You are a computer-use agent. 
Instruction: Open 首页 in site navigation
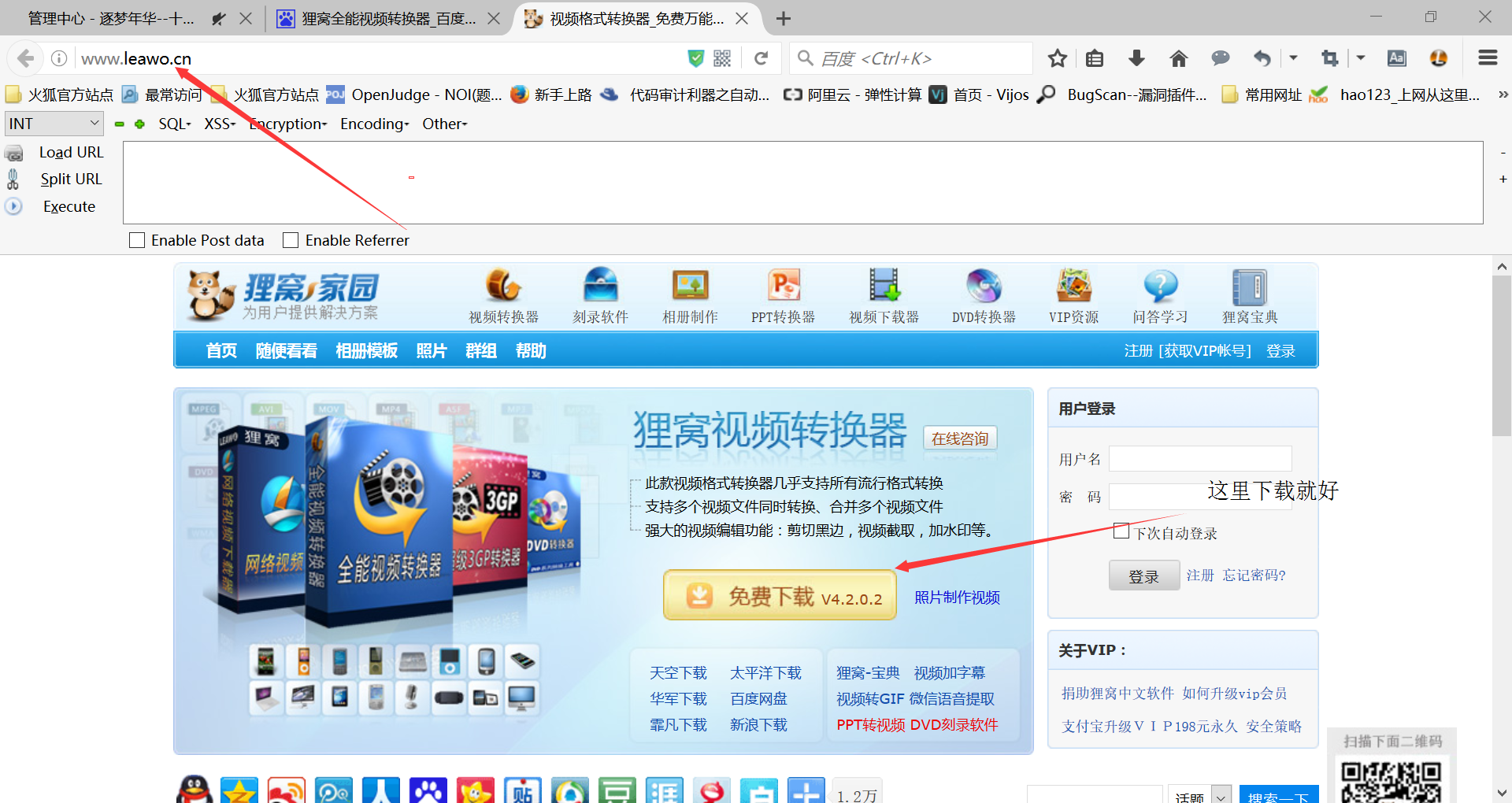pos(221,350)
